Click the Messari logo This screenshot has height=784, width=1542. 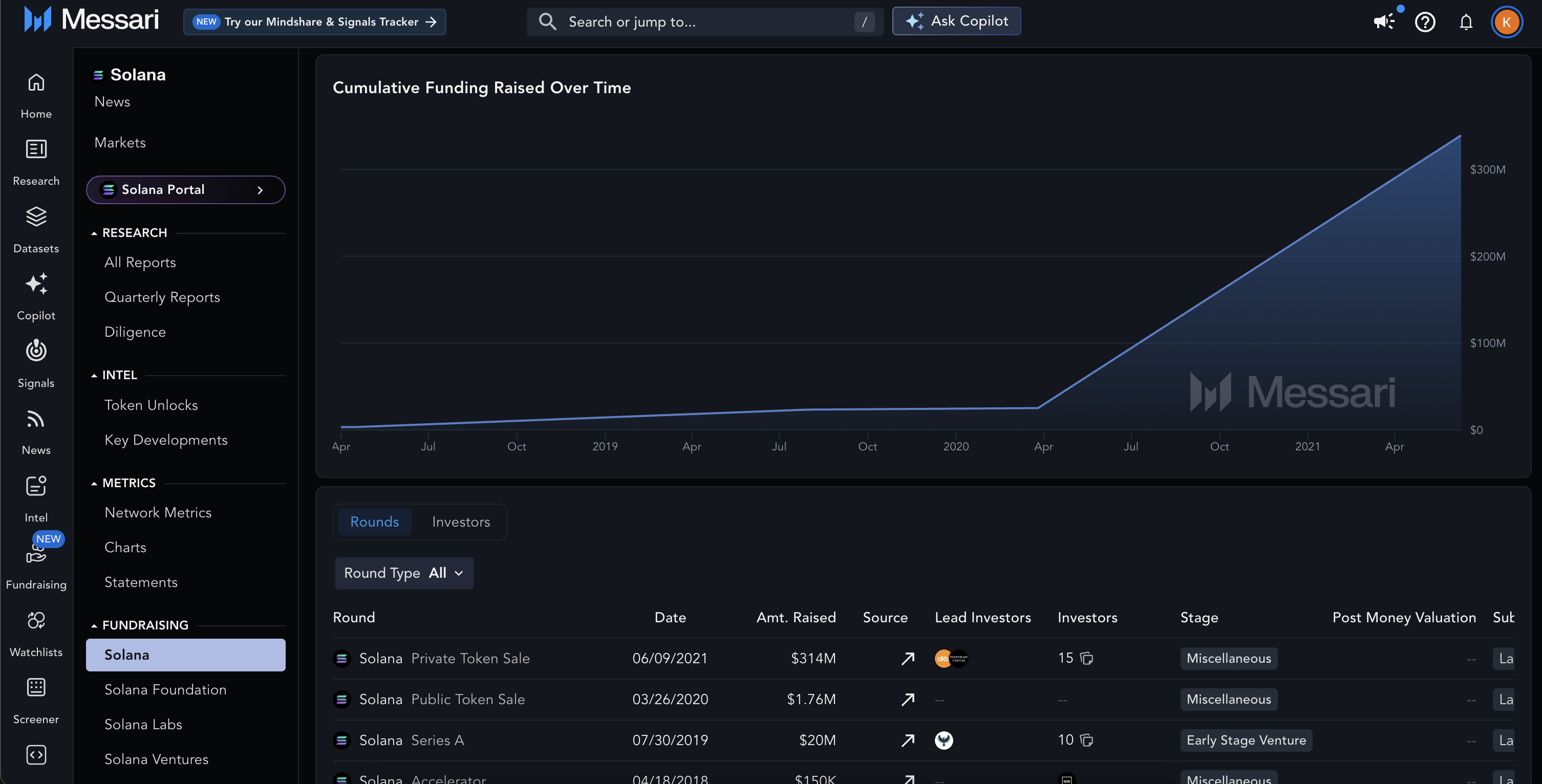point(91,20)
